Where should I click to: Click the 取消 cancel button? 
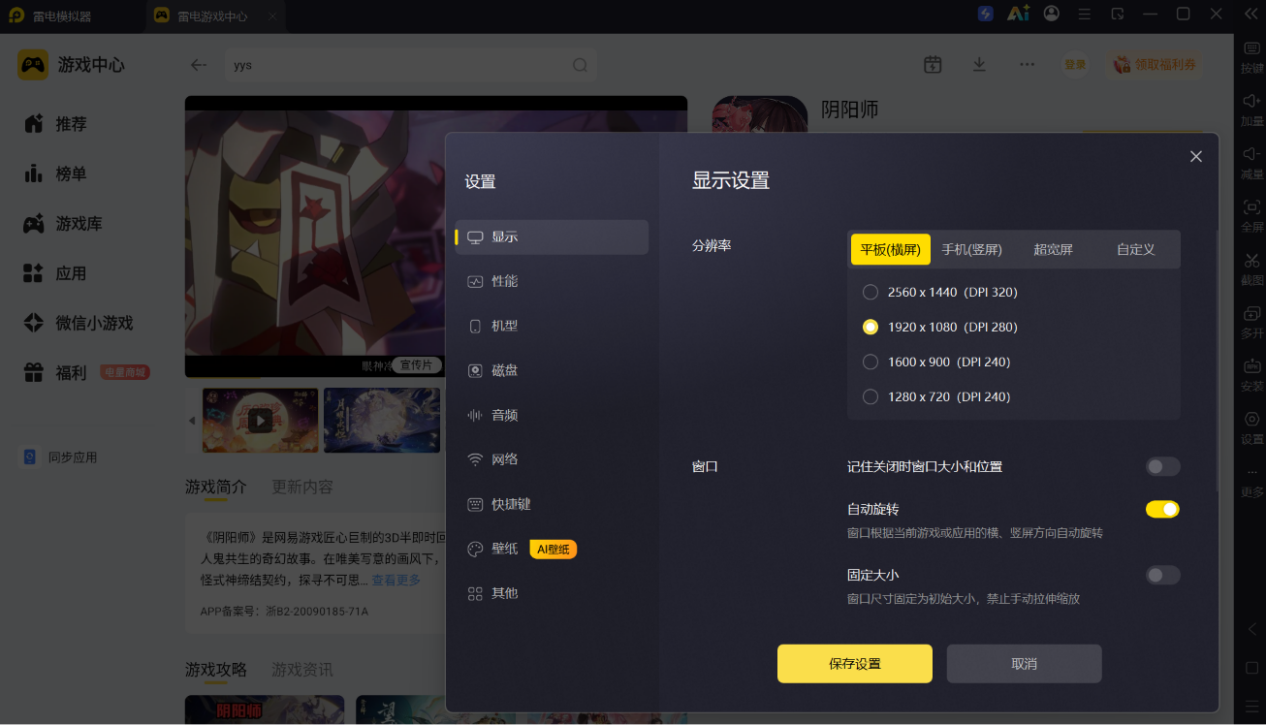[x=1024, y=663]
